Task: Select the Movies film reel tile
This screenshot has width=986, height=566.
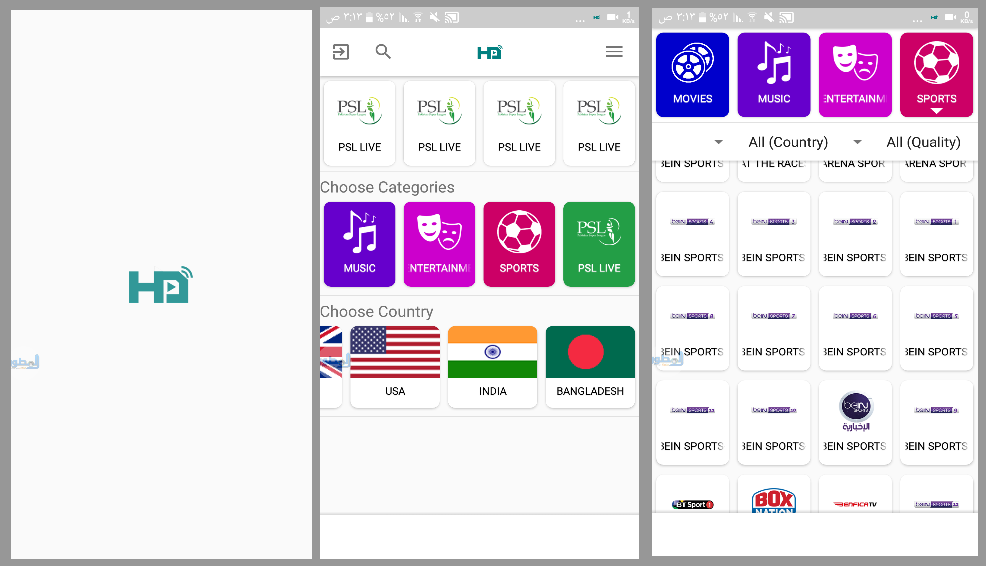Action: point(692,75)
